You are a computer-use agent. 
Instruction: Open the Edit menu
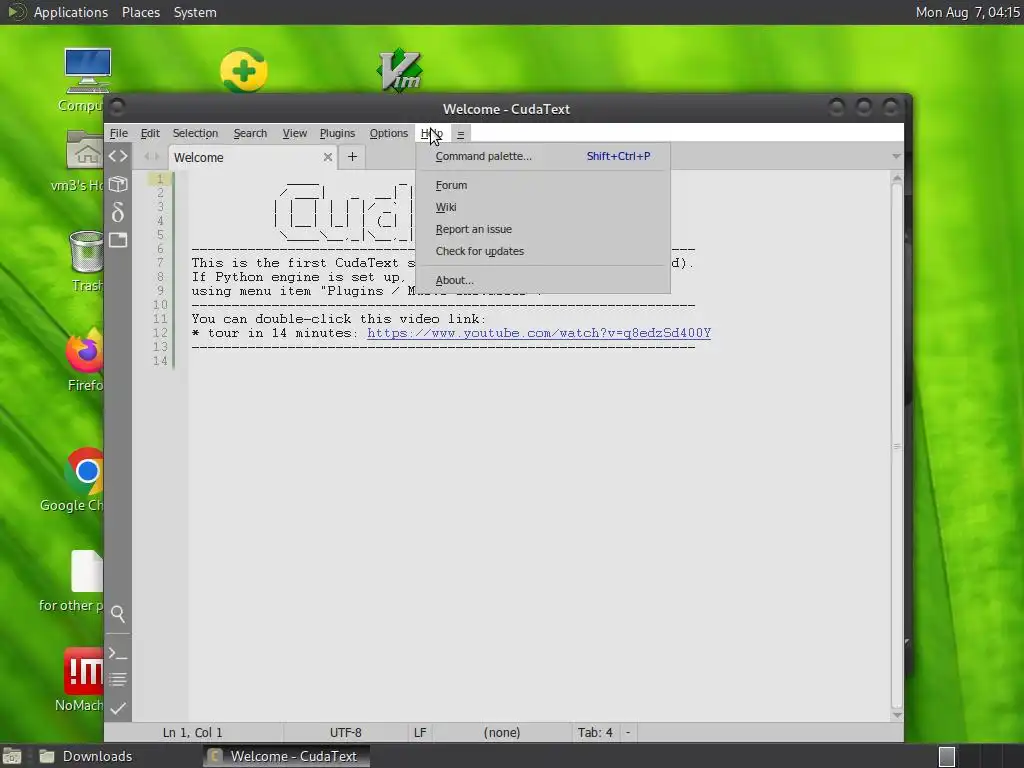pyautogui.click(x=150, y=133)
